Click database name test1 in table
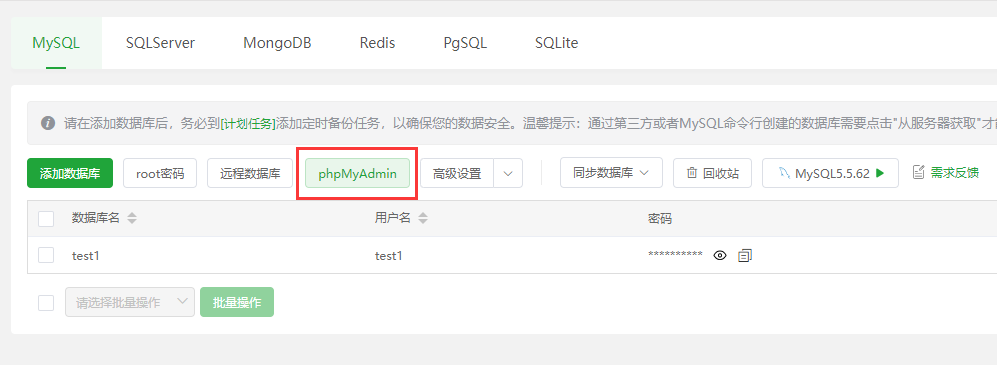Viewport: 997px width, 365px height. coord(86,256)
